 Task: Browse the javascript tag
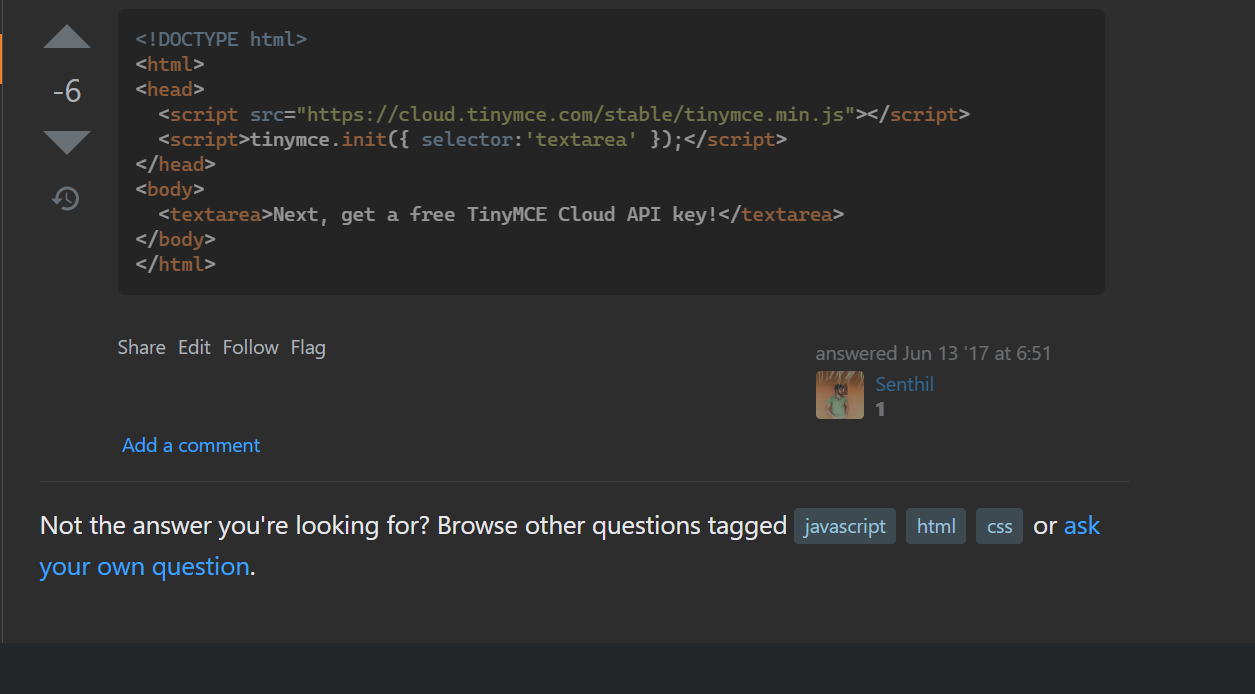point(845,526)
